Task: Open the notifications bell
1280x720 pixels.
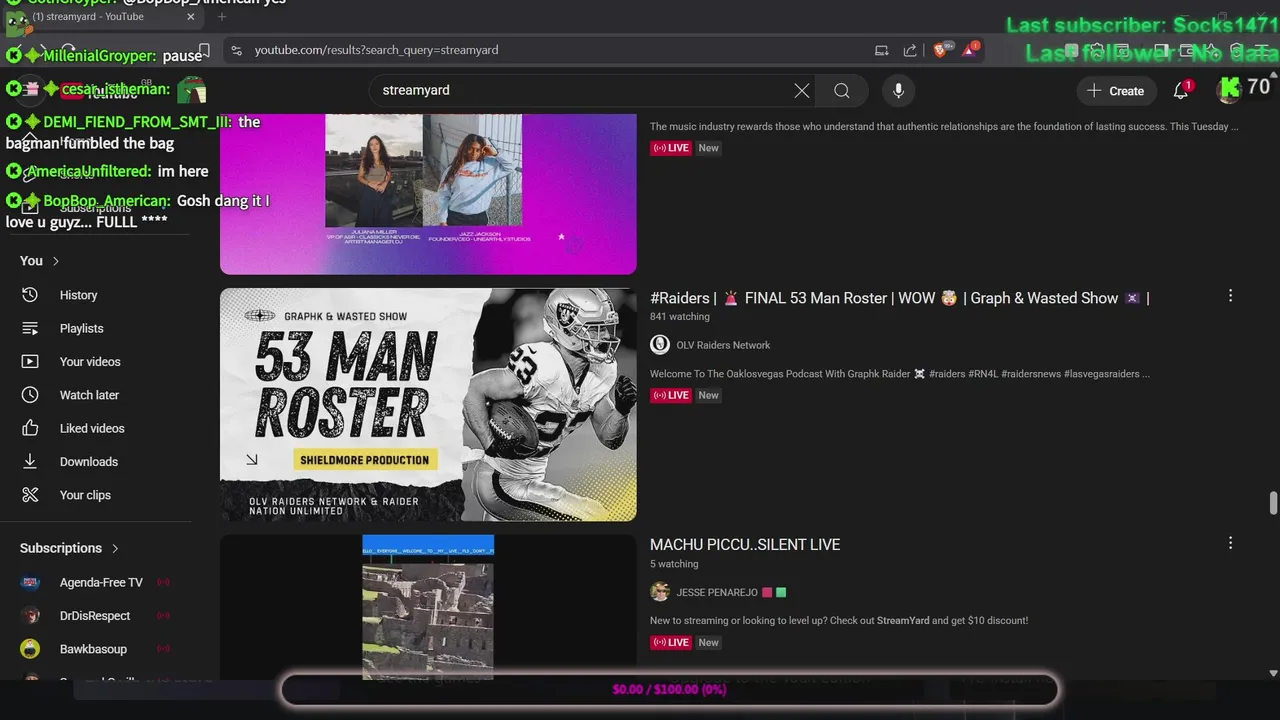Action: tap(1181, 91)
